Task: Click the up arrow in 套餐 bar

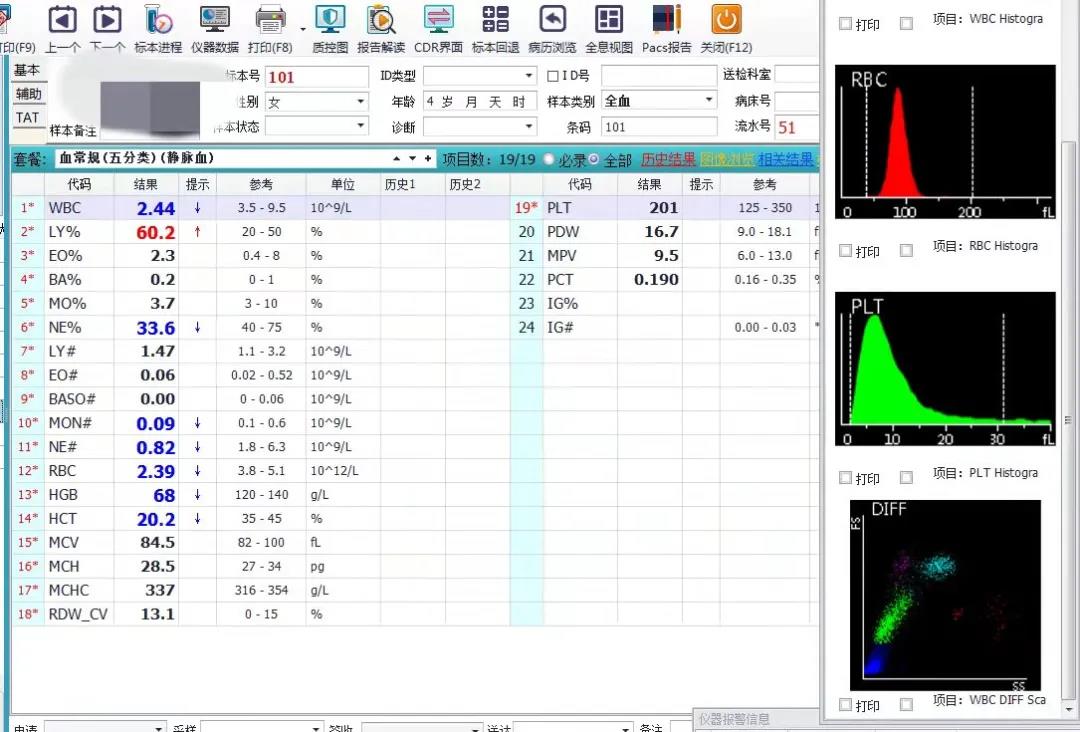Action: point(397,158)
